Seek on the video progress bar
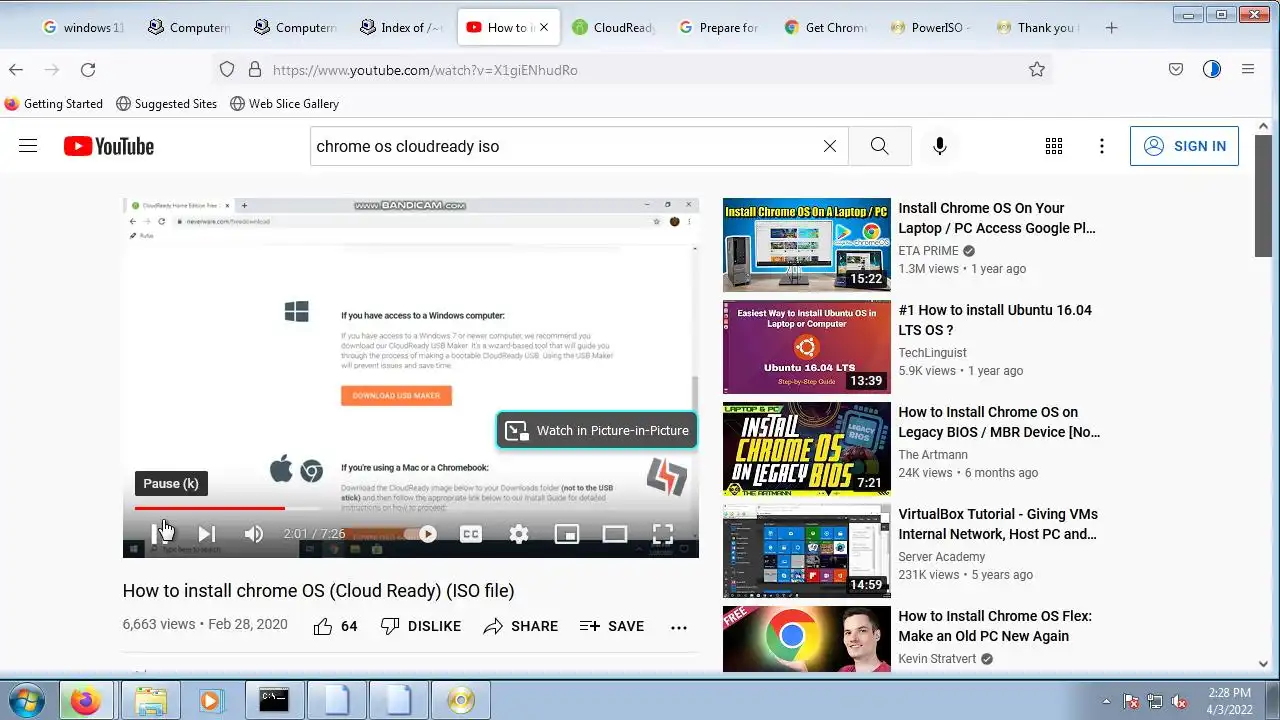The height and width of the screenshot is (720, 1280). [411, 508]
